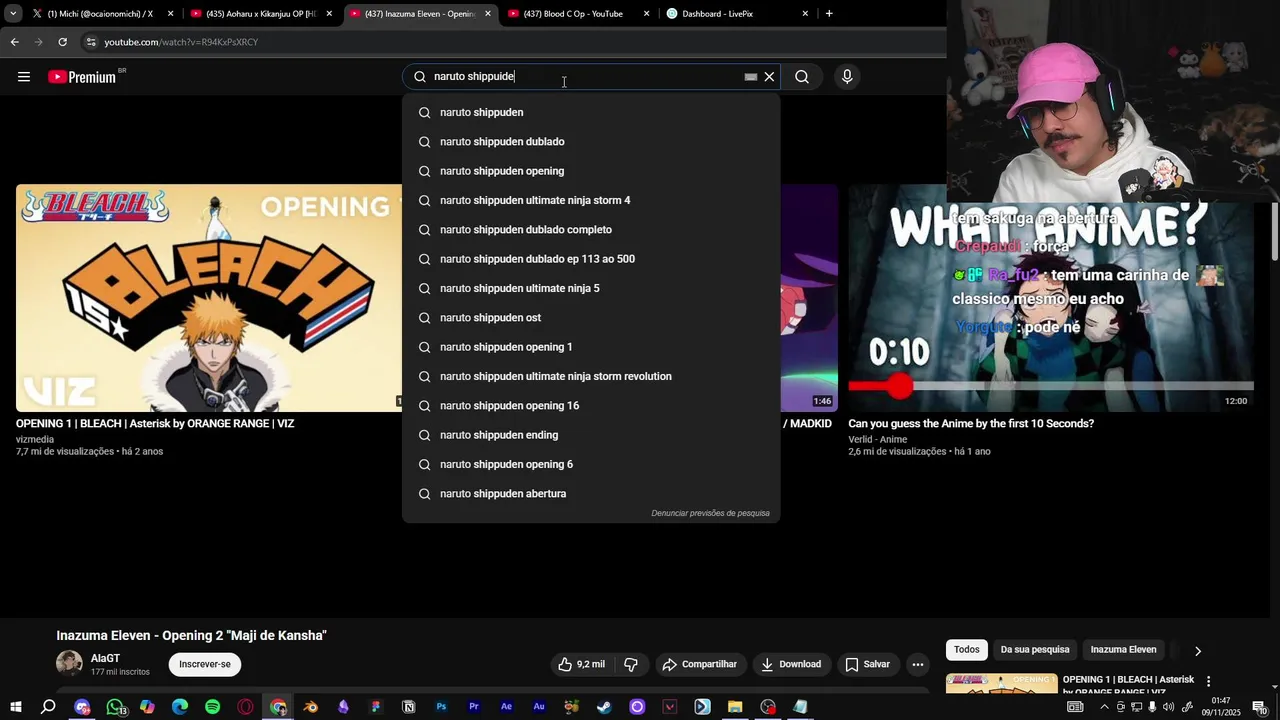Choose suggestion naruto shippuden ending
Image resolution: width=1280 pixels, height=720 pixels.
coord(591,435)
